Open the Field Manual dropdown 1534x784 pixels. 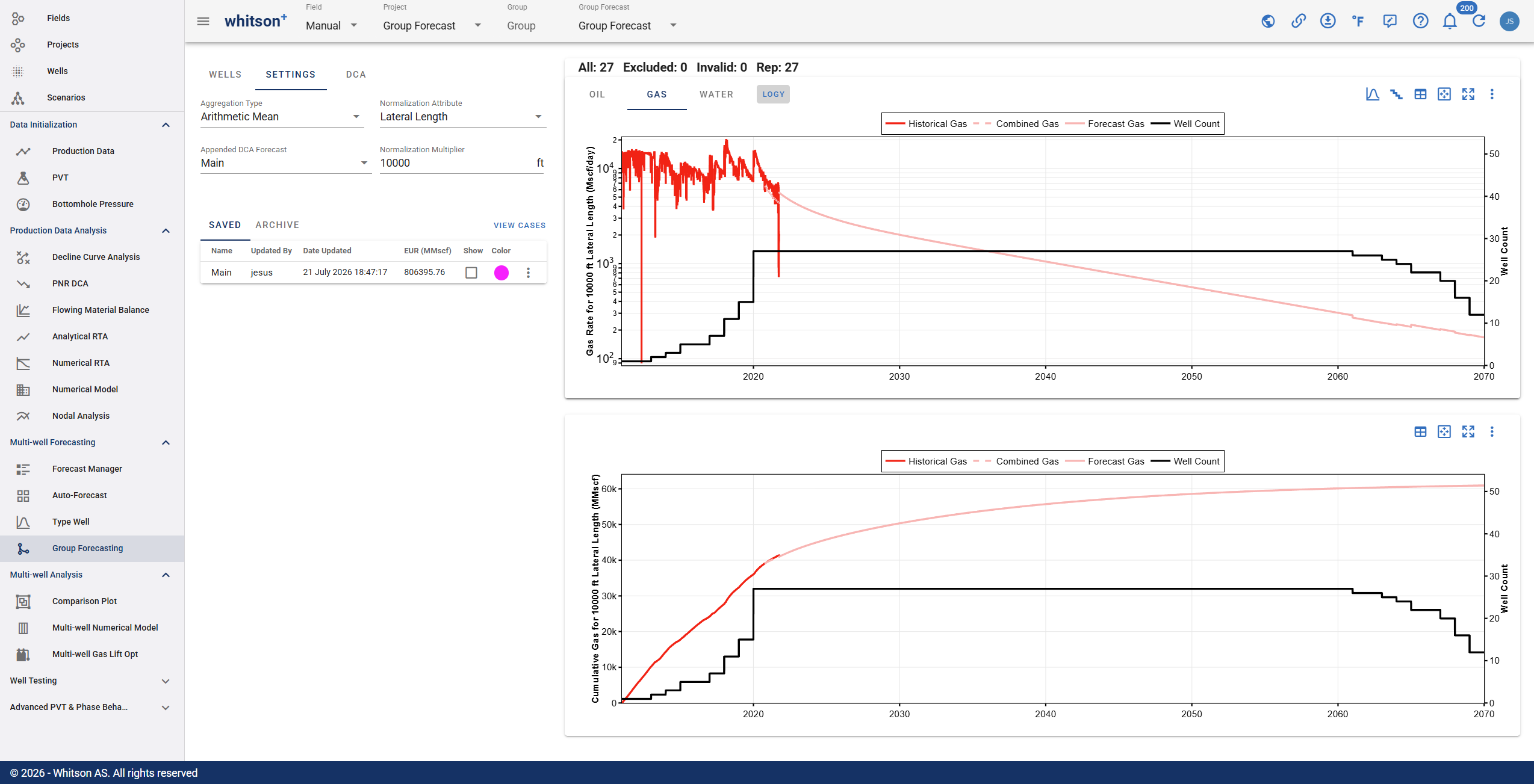pyautogui.click(x=332, y=26)
